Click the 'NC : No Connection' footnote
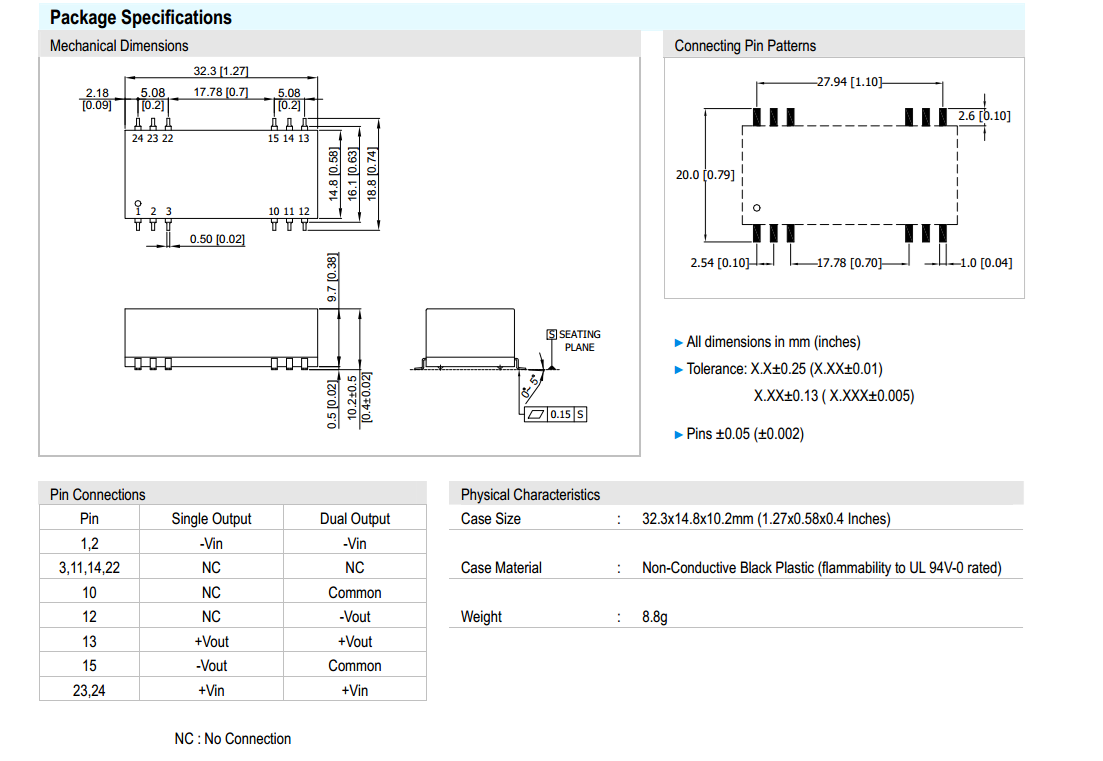 pyautogui.click(x=233, y=739)
